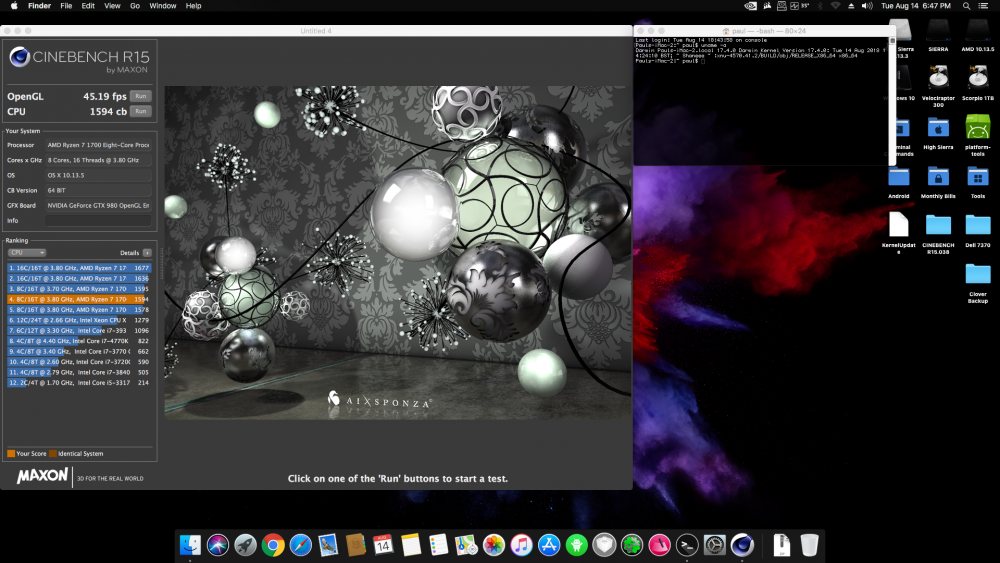Open the File menu
The image size is (1000, 563).
[66, 6]
